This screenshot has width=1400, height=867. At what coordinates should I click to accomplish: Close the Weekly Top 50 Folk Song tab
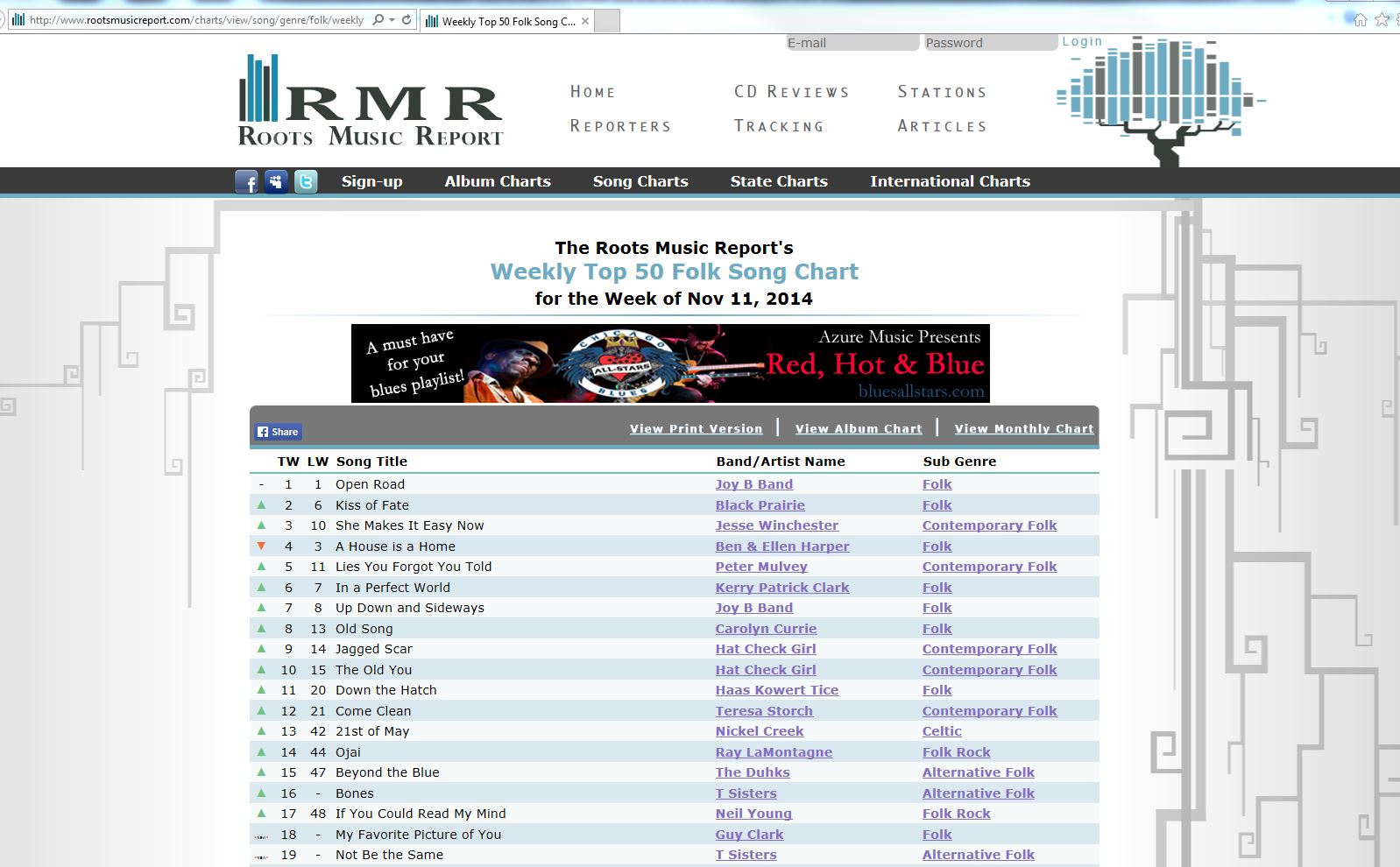point(585,21)
